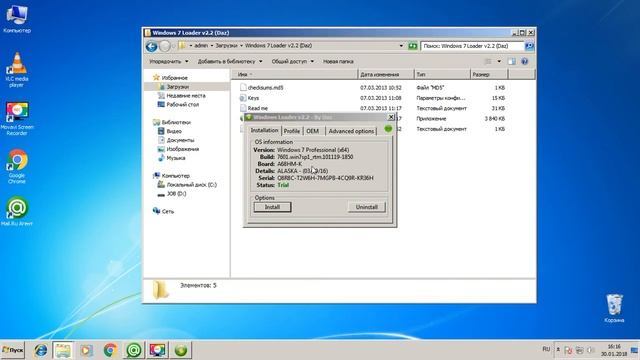Select the Installation tab
The width and height of the screenshot is (640, 360).
point(264,130)
